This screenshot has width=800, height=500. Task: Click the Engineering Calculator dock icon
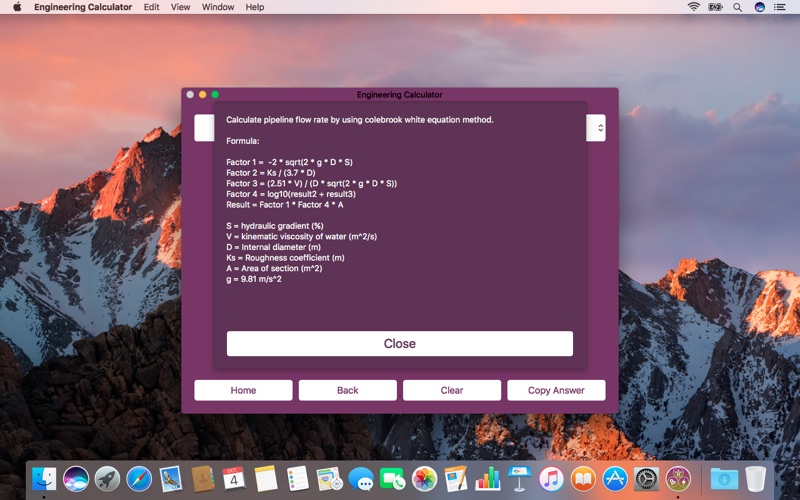click(678, 479)
